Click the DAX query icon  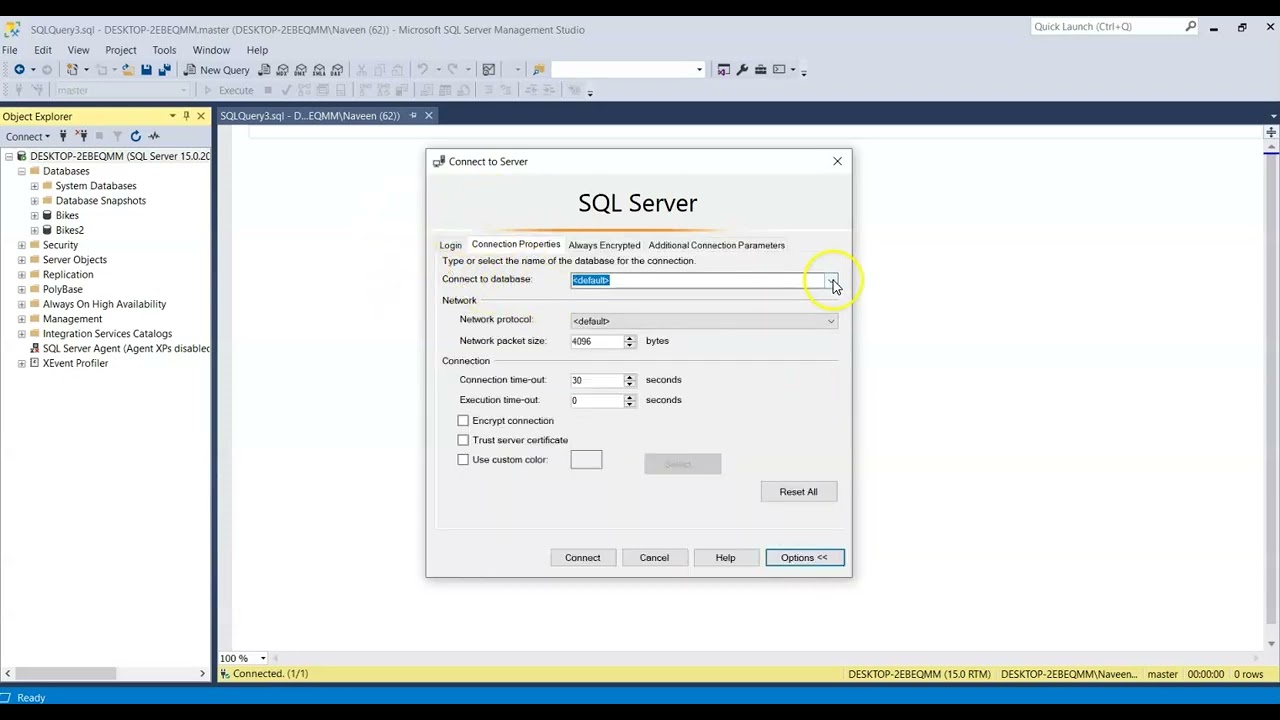(x=337, y=70)
